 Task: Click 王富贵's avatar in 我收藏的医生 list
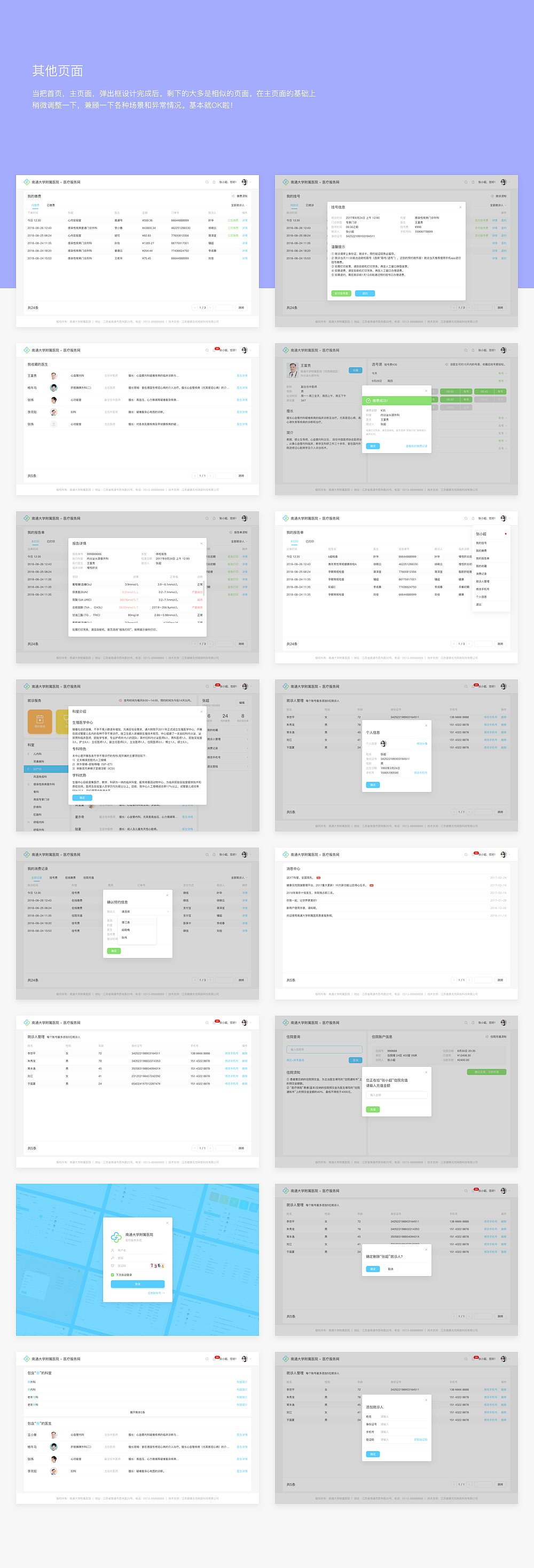(53, 376)
